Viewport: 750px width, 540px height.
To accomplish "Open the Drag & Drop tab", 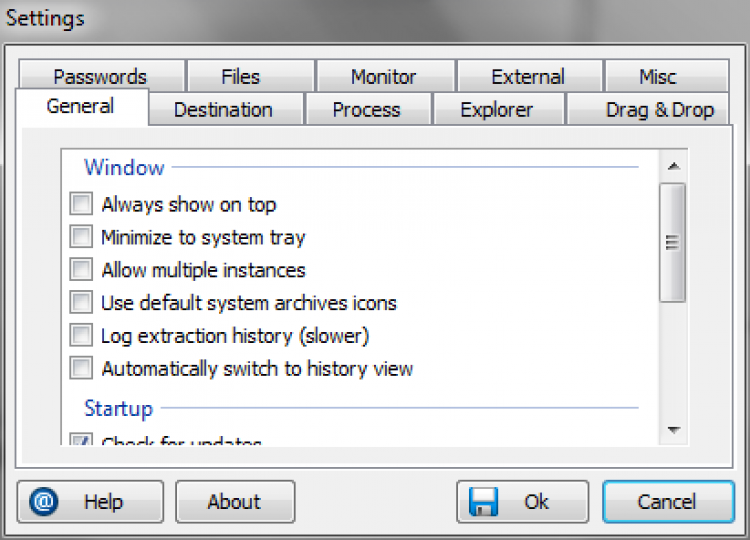I will [x=659, y=110].
